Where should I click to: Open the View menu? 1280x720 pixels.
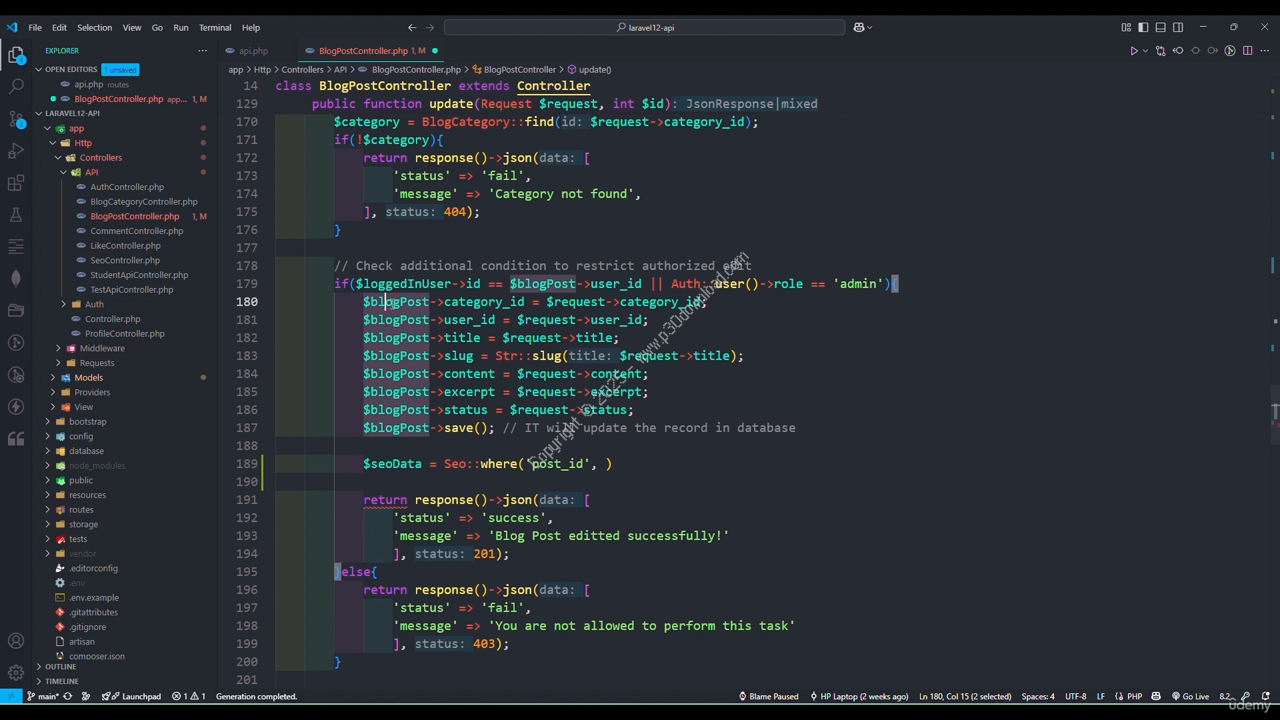click(132, 27)
